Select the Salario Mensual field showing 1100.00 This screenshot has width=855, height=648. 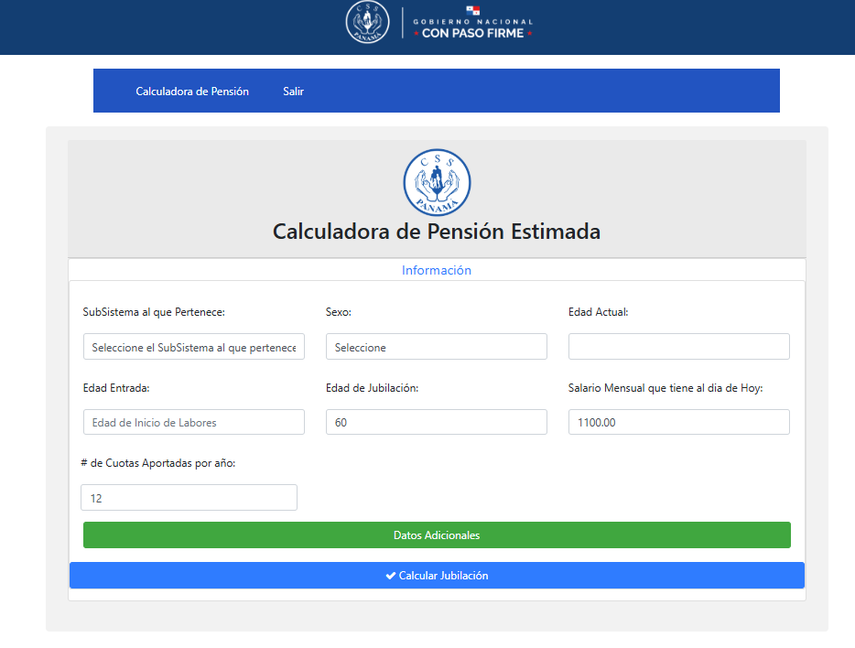tap(678, 421)
